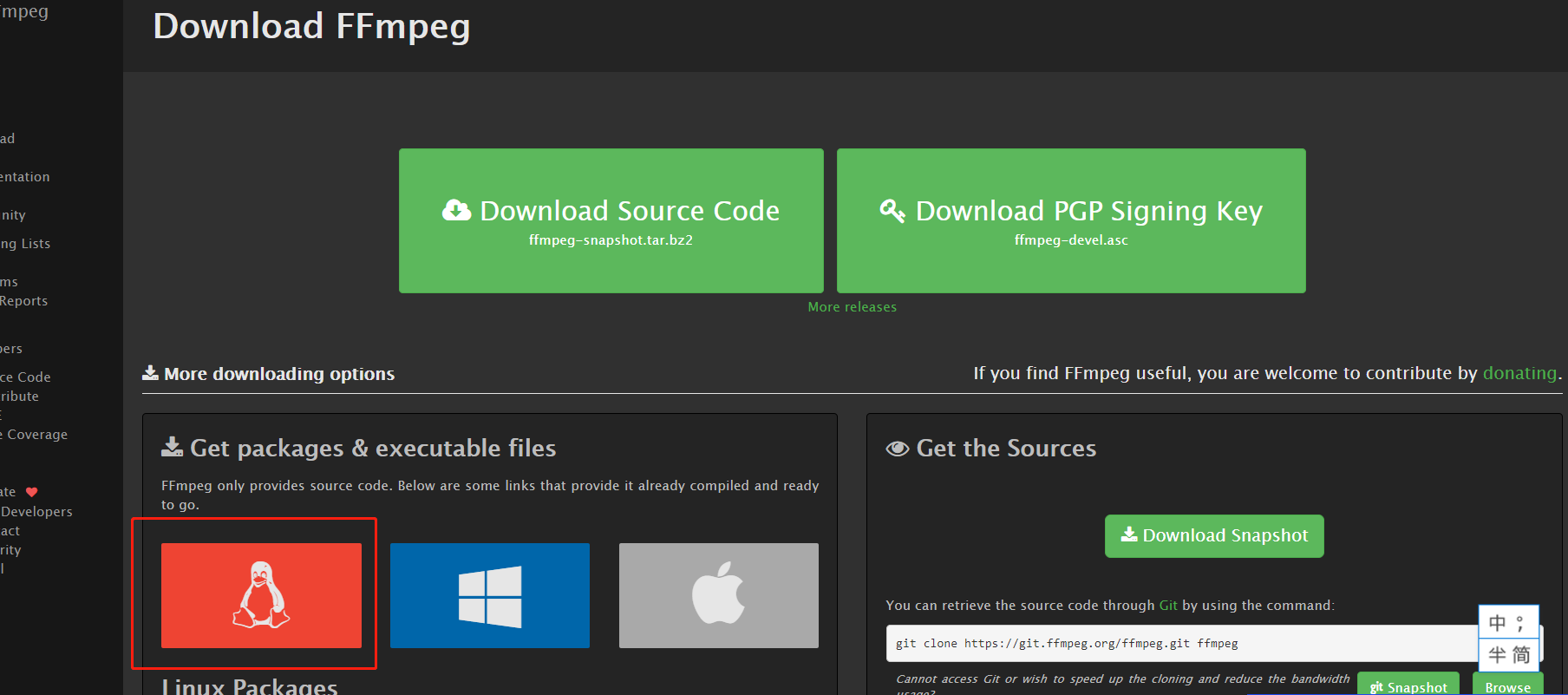Open the Reports sidebar item

(24, 301)
